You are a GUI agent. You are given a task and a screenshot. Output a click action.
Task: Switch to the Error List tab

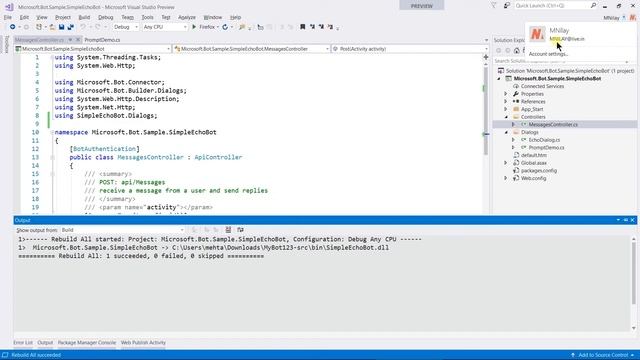[23, 343]
